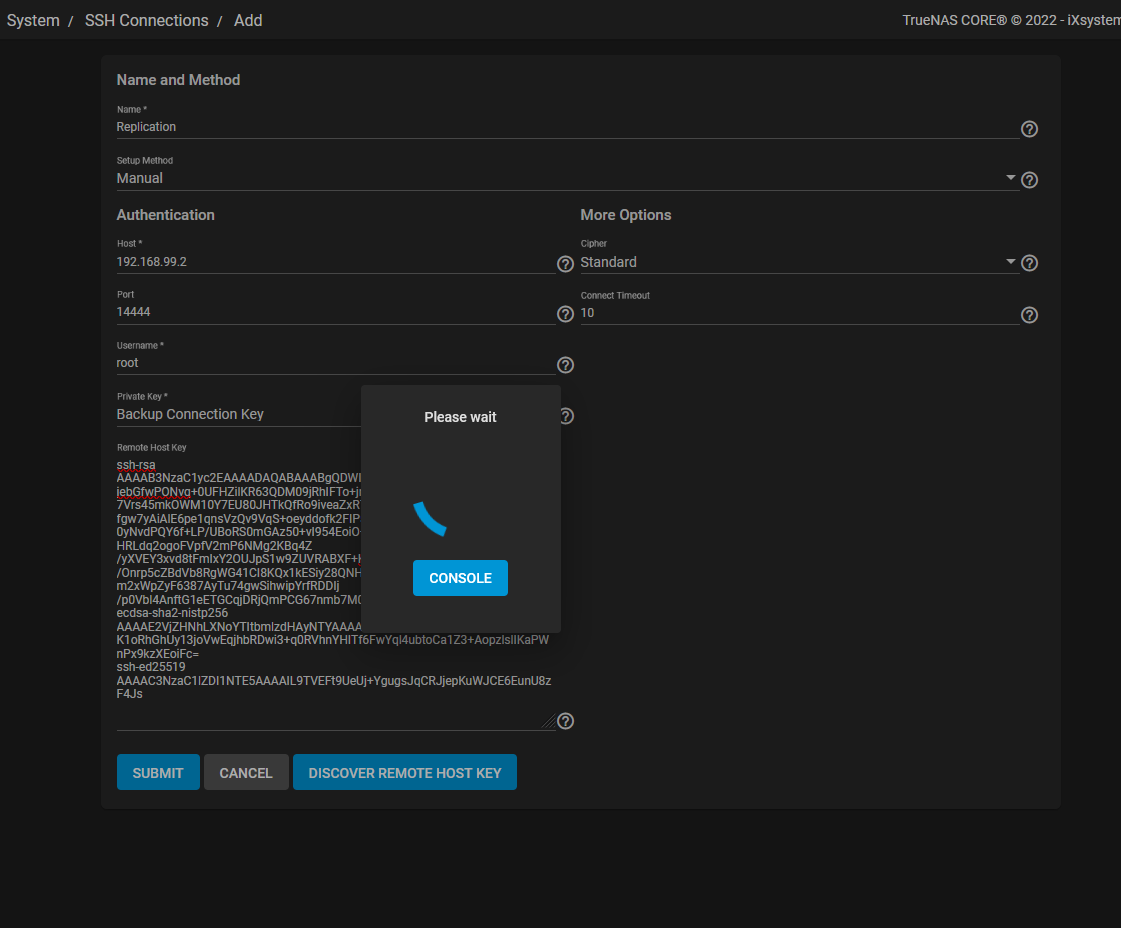Open help for the Cipher option

[x=1029, y=262]
